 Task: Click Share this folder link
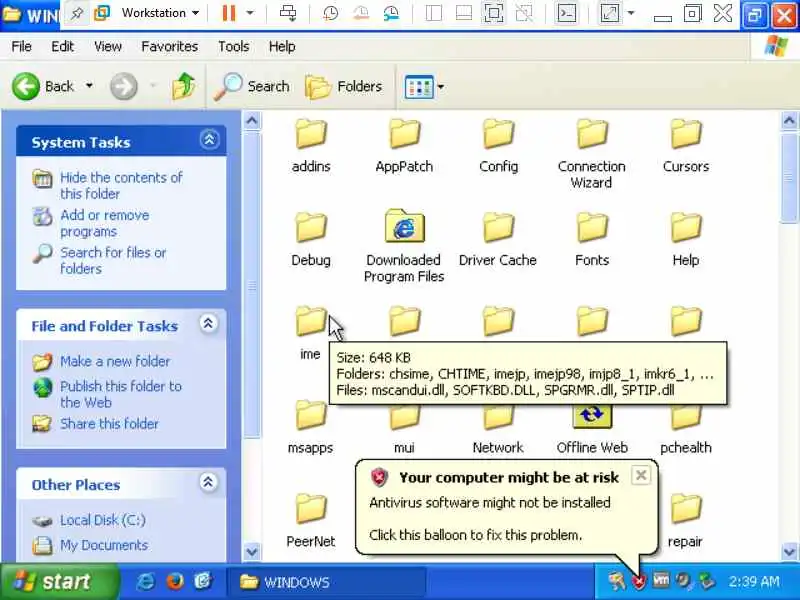tap(109, 423)
